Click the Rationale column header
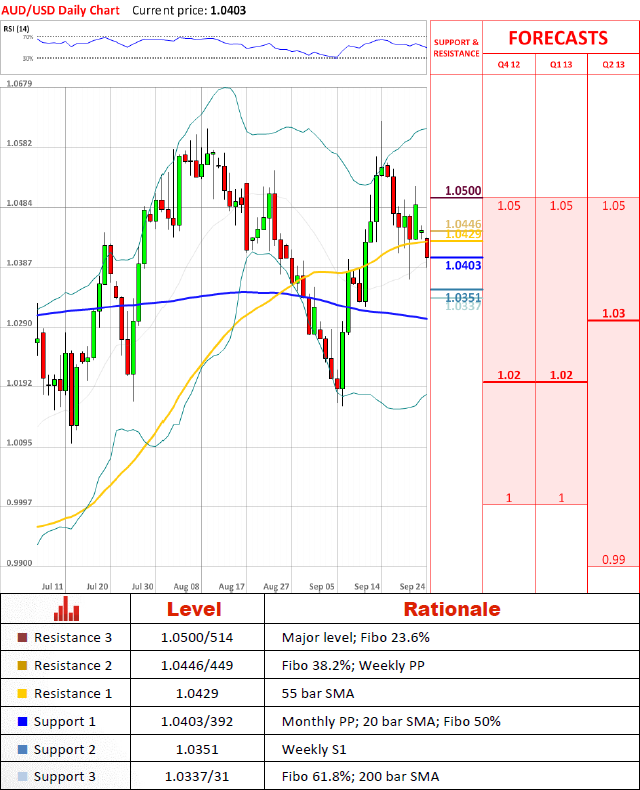Image resolution: width=640 pixels, height=790 pixels. point(451,609)
